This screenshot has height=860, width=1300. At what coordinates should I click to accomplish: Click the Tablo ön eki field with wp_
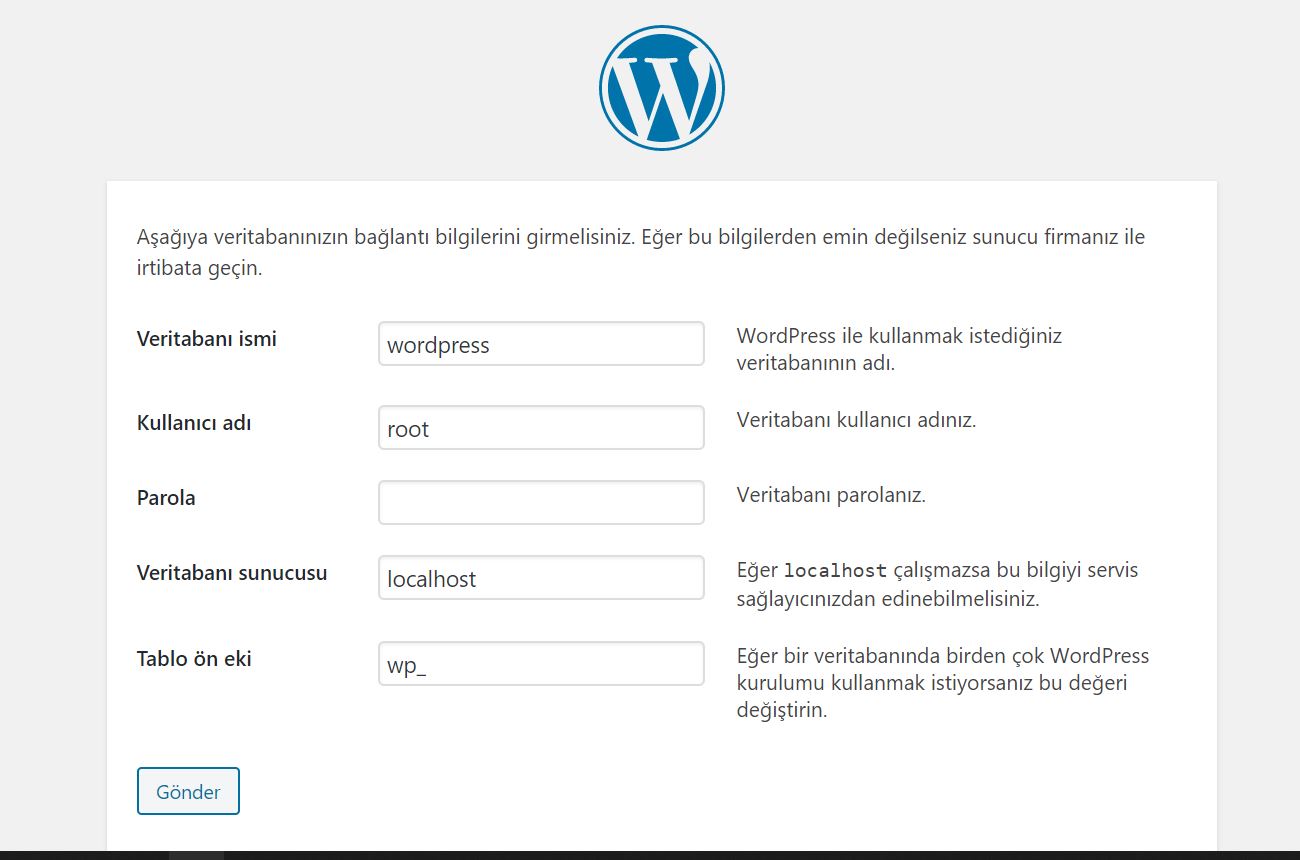[x=541, y=664]
